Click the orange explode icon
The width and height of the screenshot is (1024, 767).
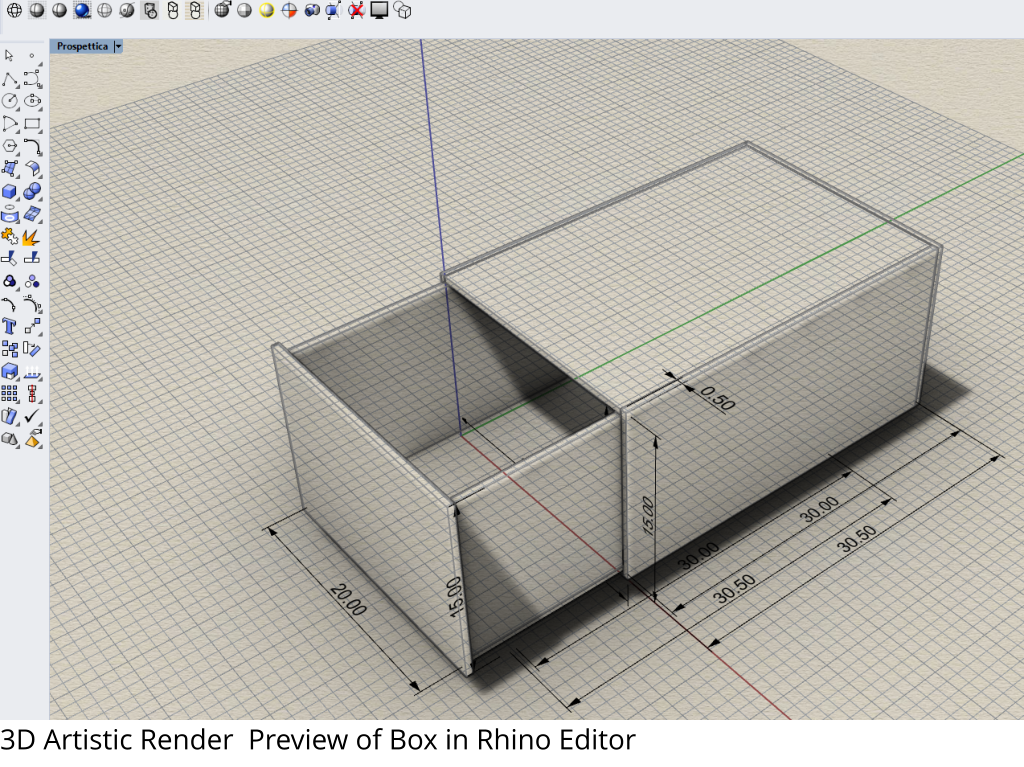(31, 237)
